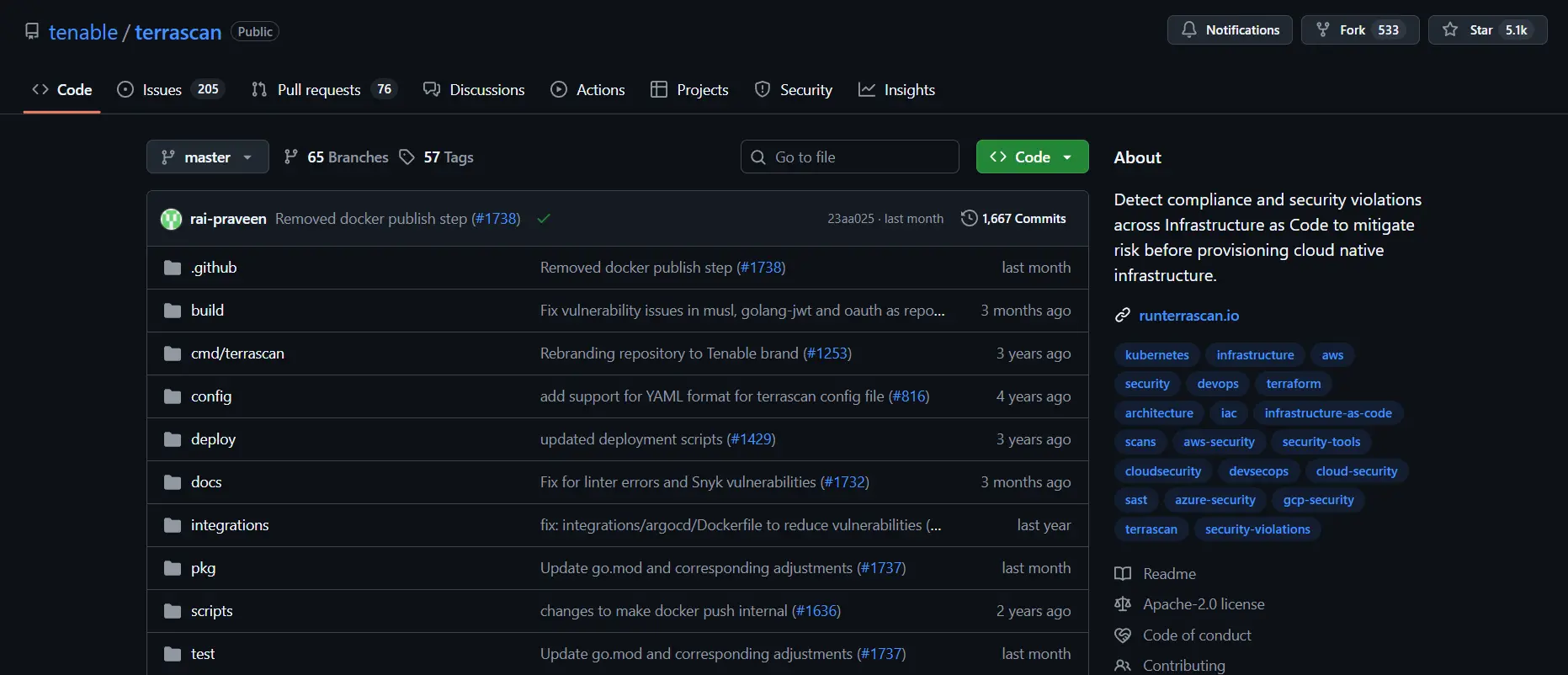Open the Actions tab

click(587, 90)
